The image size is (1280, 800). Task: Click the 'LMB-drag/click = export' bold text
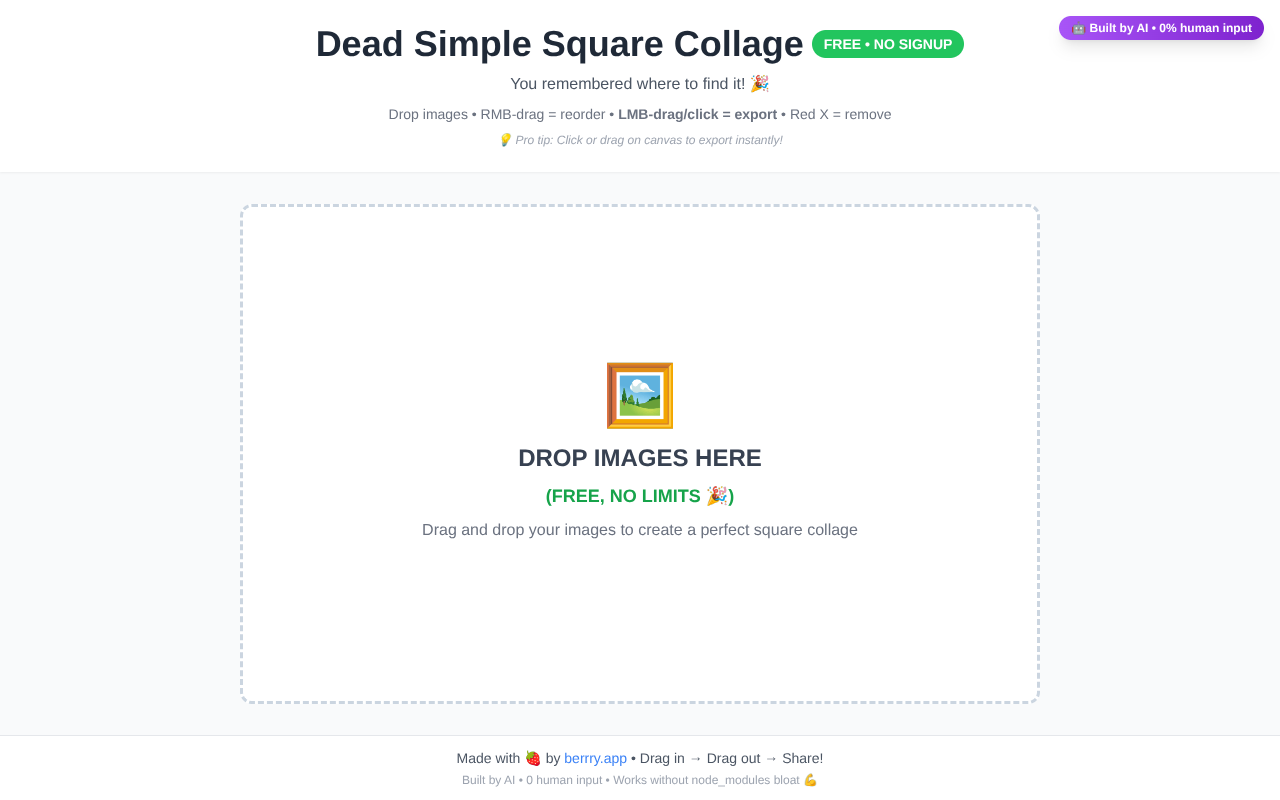point(697,113)
